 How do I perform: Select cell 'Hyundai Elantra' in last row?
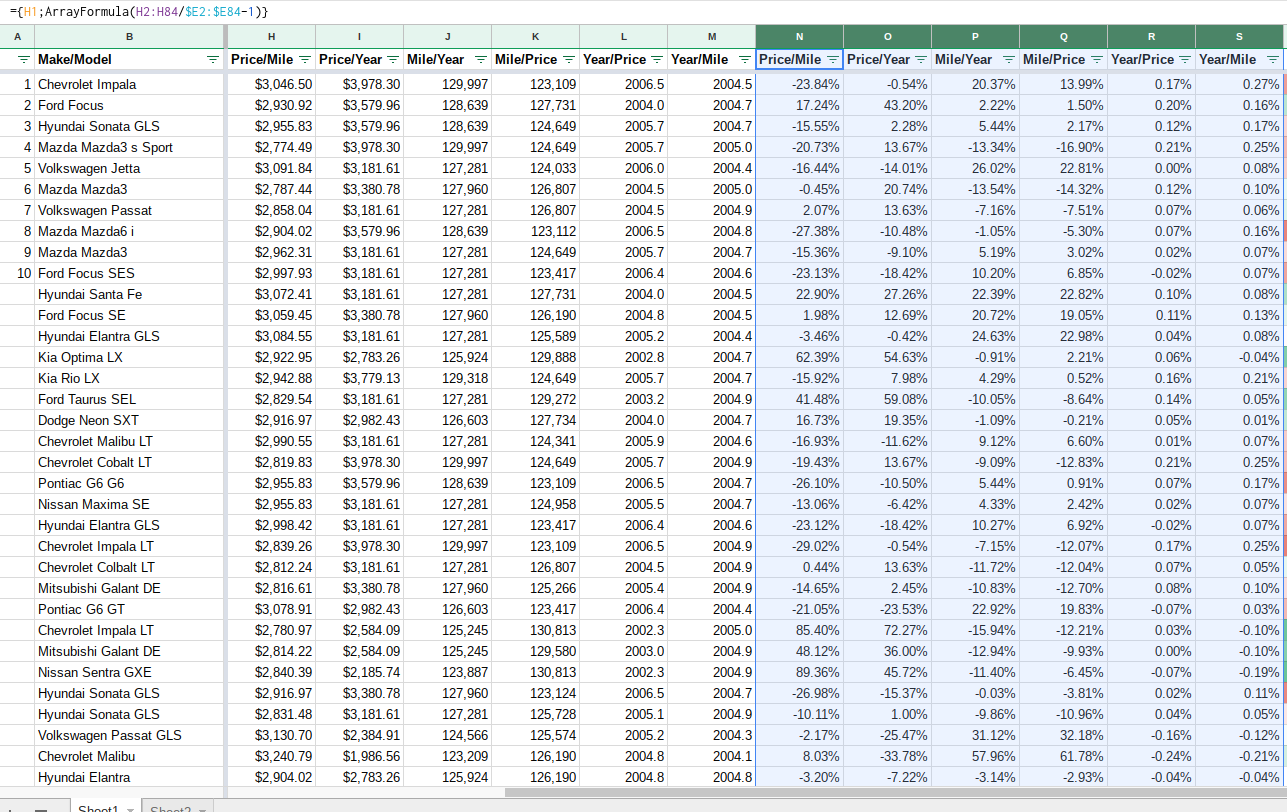click(130, 777)
